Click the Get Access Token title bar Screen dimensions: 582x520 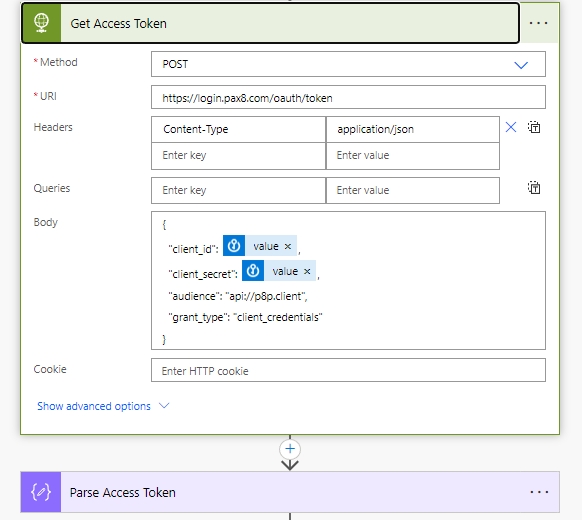coord(270,23)
